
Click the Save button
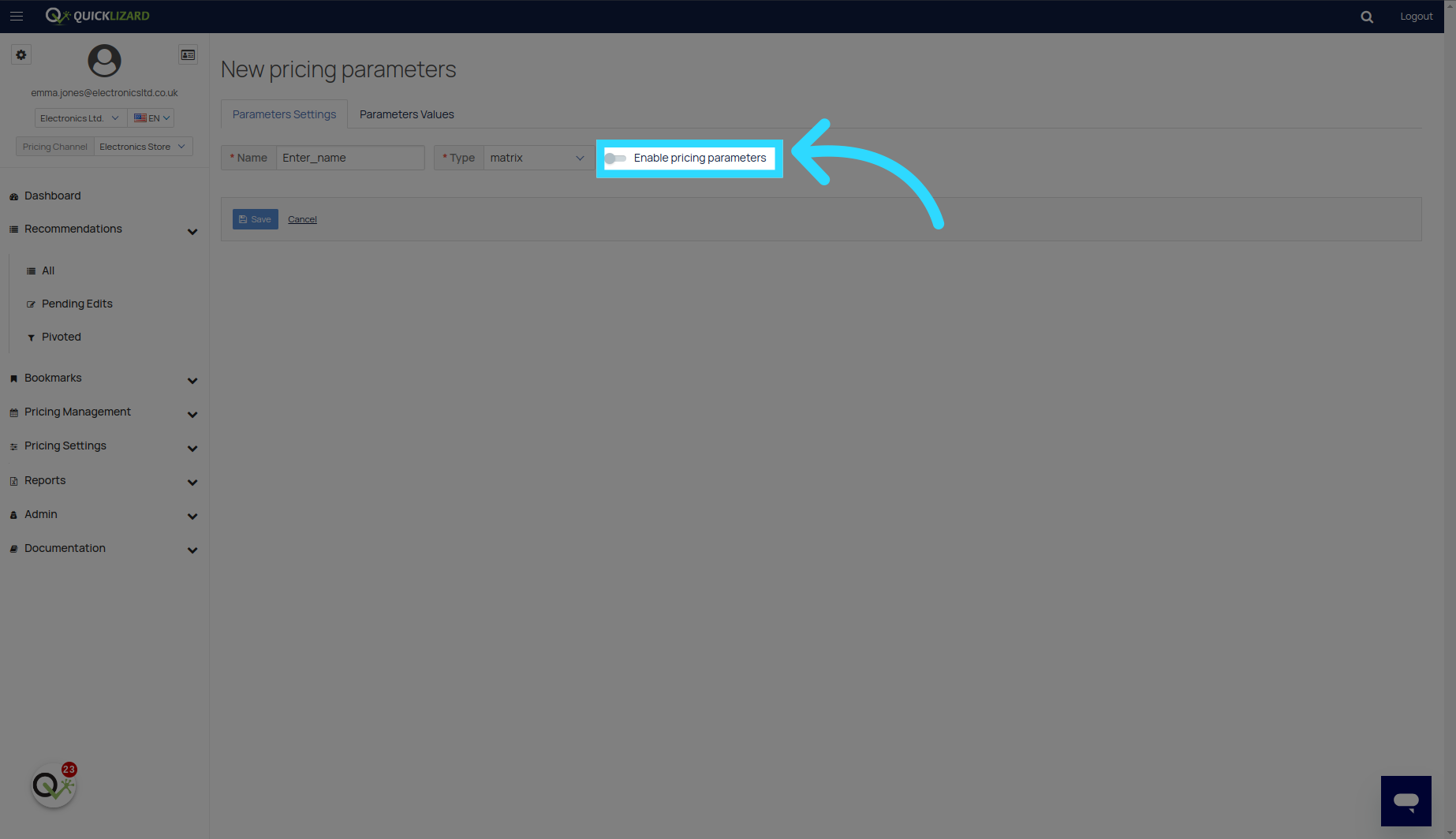255,219
